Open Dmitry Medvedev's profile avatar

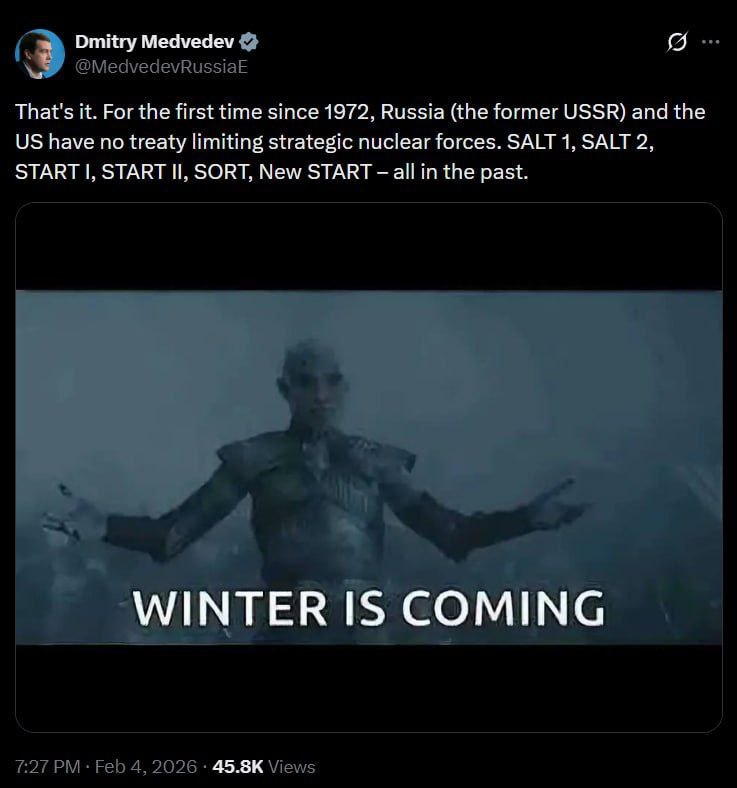coord(40,54)
